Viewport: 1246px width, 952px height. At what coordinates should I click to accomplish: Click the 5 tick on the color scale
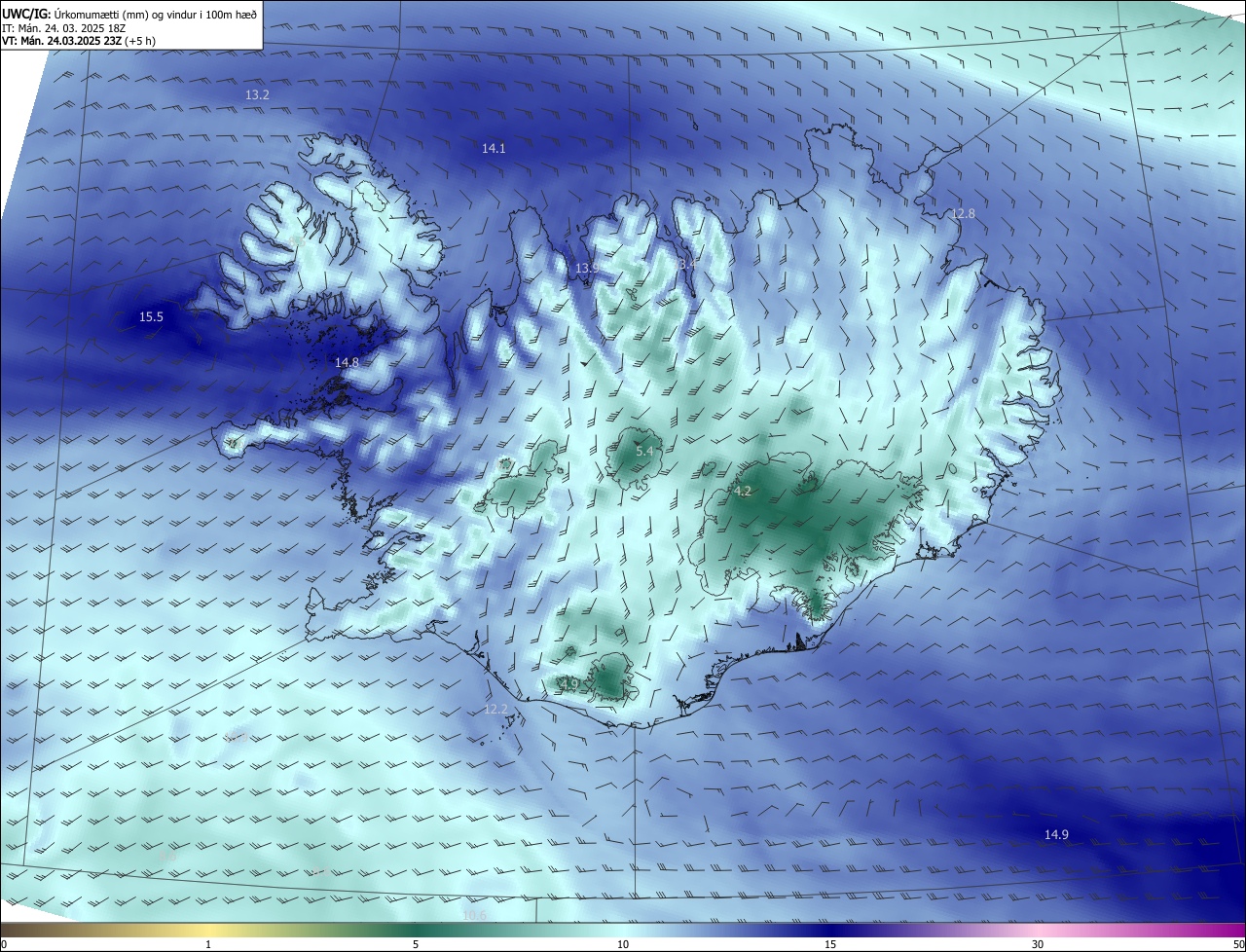[x=416, y=944]
